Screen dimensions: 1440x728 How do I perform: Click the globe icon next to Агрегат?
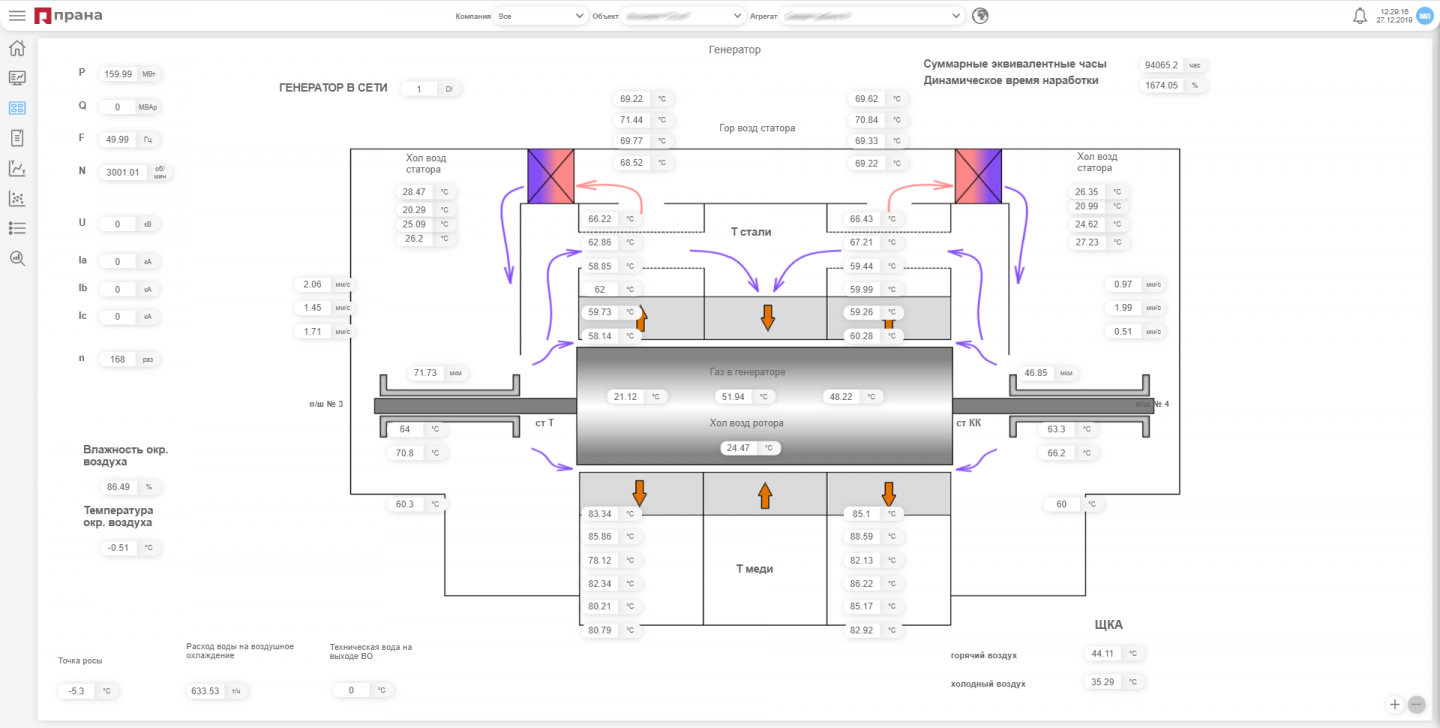pos(981,15)
